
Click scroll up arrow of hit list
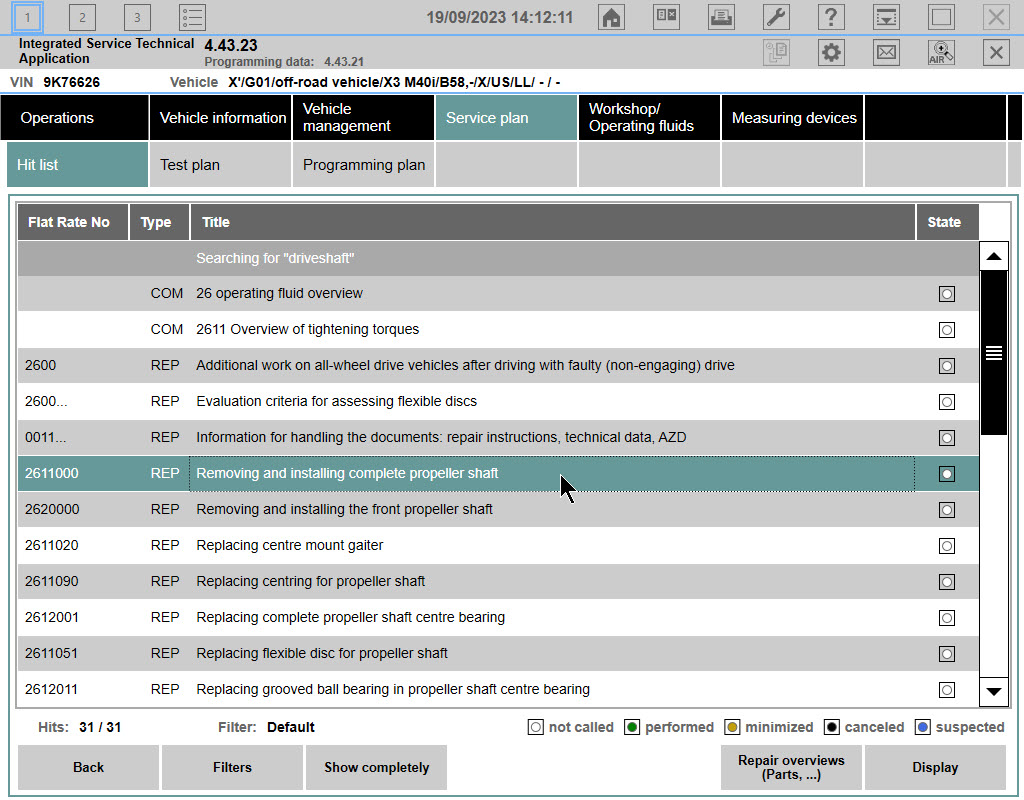993,257
